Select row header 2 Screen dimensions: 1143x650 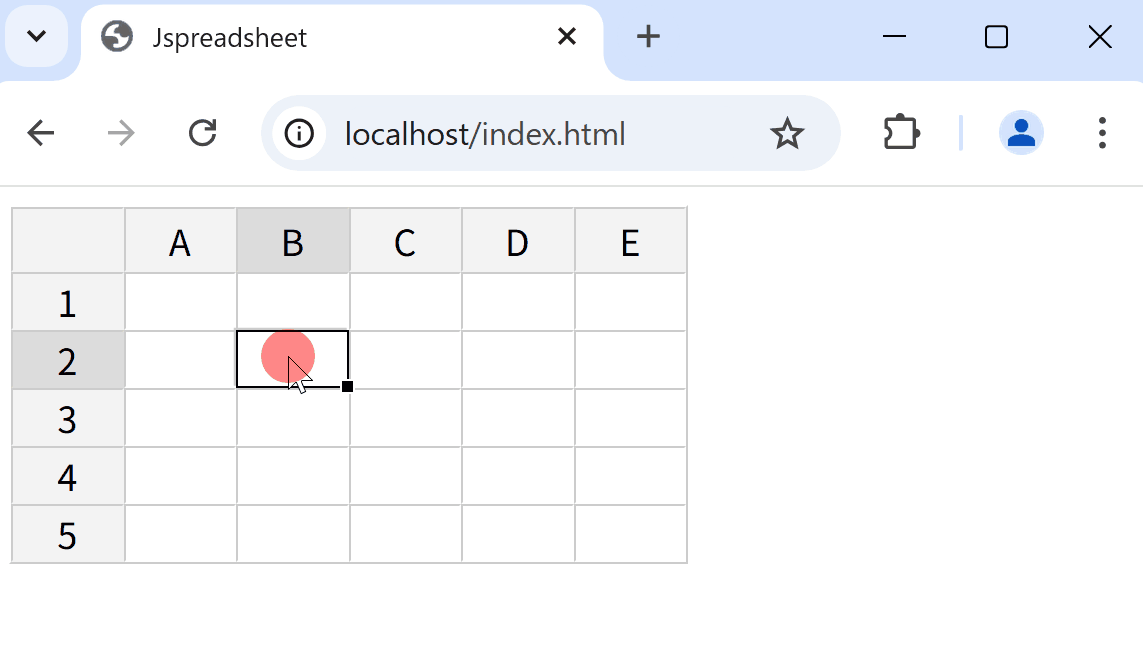pyautogui.click(x=67, y=360)
